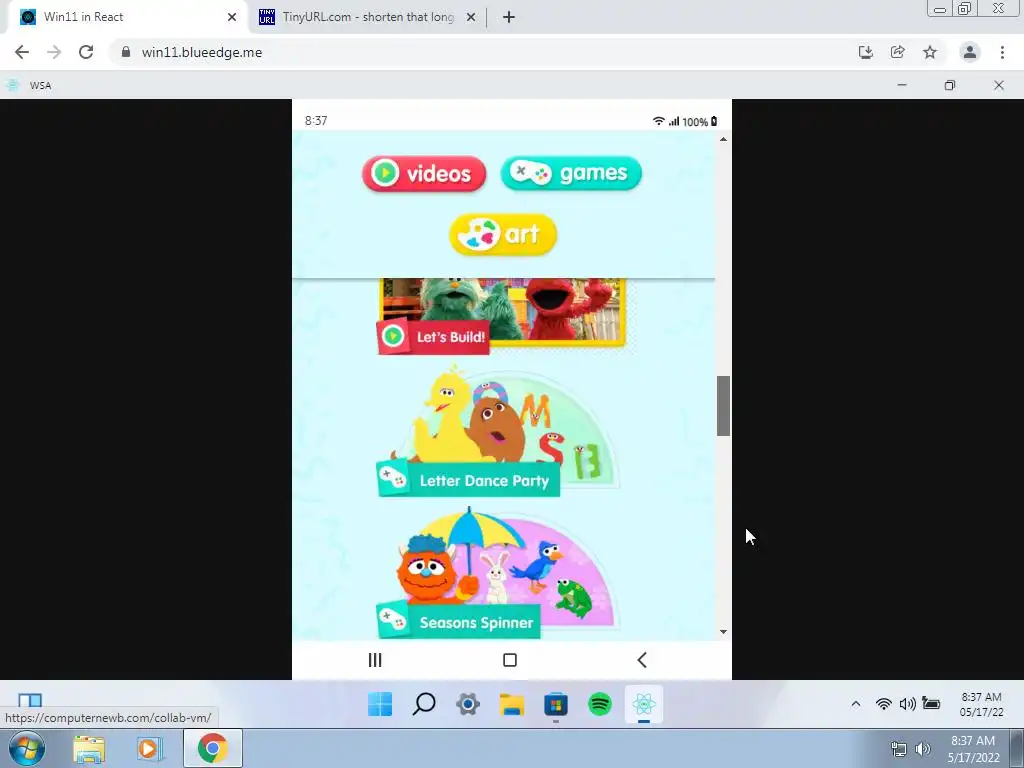Tap Android recent apps navigation icon

point(375,660)
